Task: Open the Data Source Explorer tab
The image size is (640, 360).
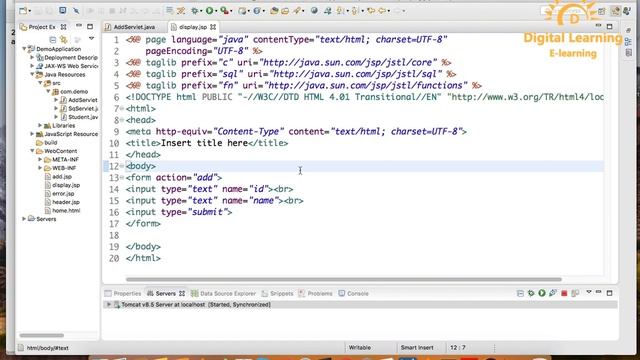Action: click(223, 293)
